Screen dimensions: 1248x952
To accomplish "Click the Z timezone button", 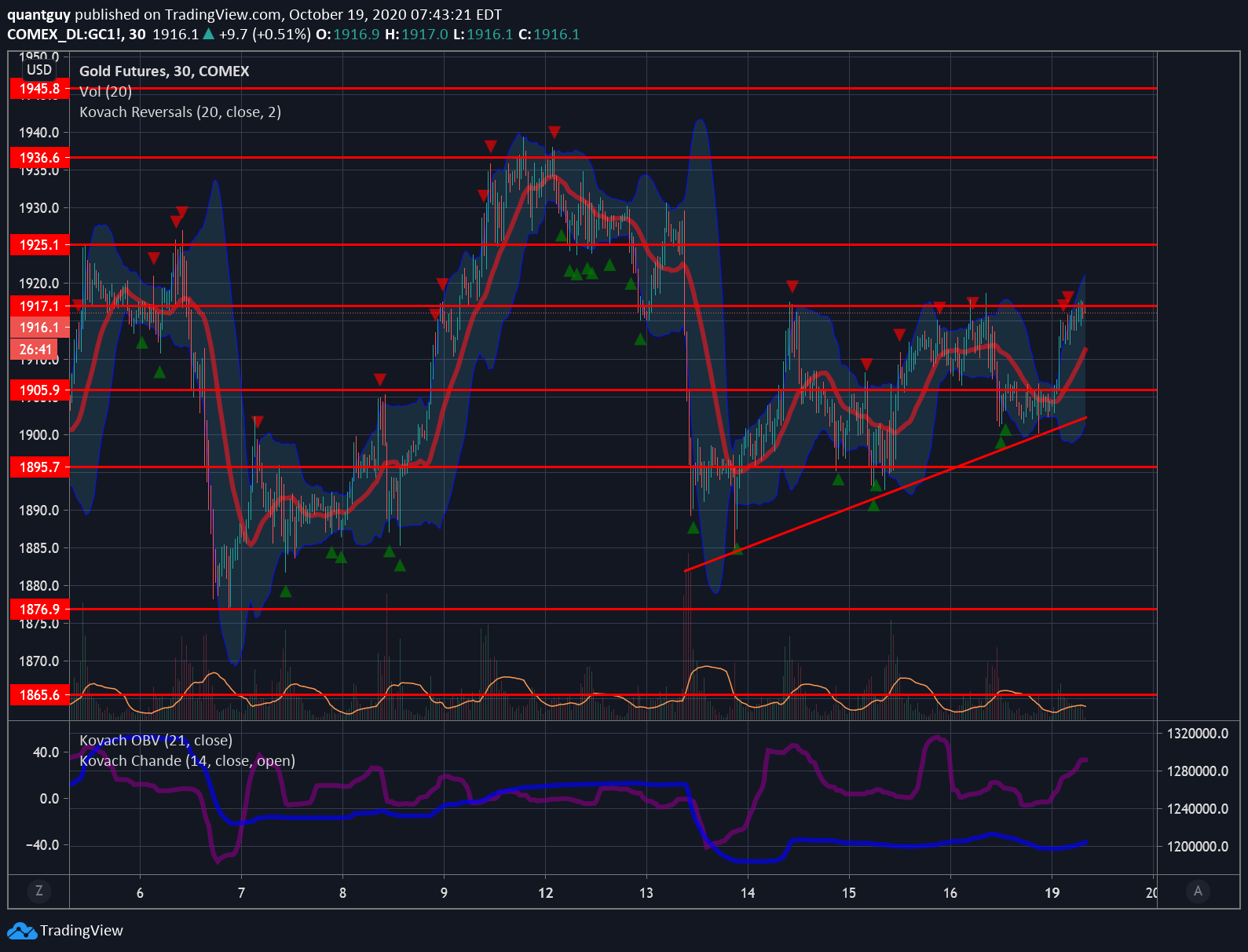I will coord(39,891).
